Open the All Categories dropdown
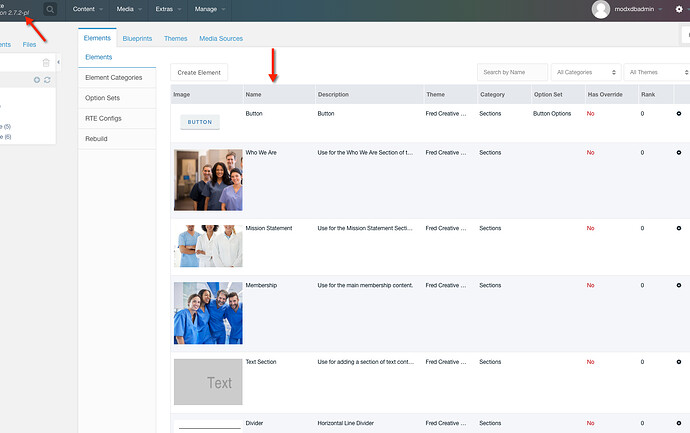690x433 pixels. pos(586,72)
